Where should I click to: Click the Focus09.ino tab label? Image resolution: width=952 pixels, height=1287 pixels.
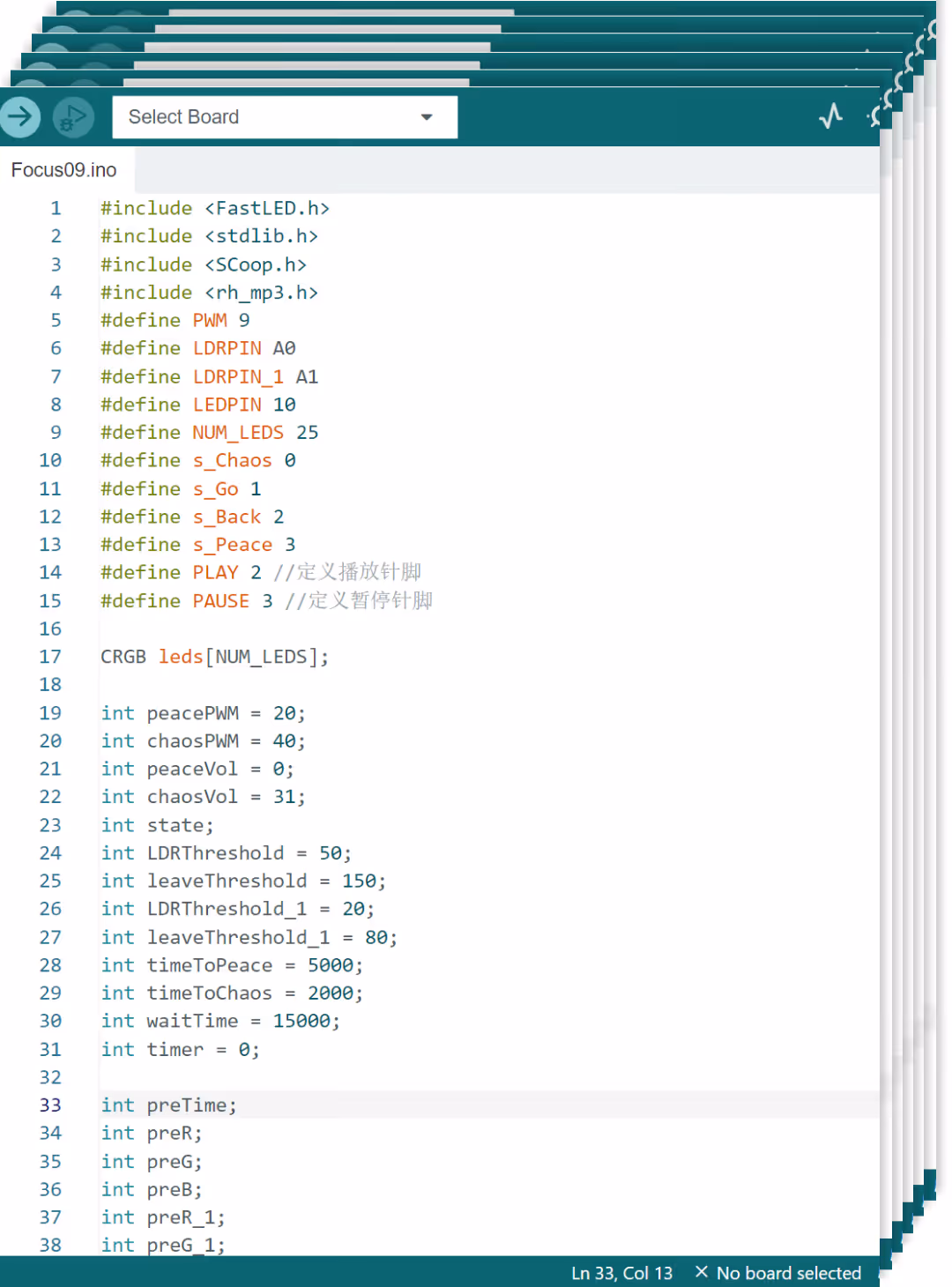(x=63, y=169)
